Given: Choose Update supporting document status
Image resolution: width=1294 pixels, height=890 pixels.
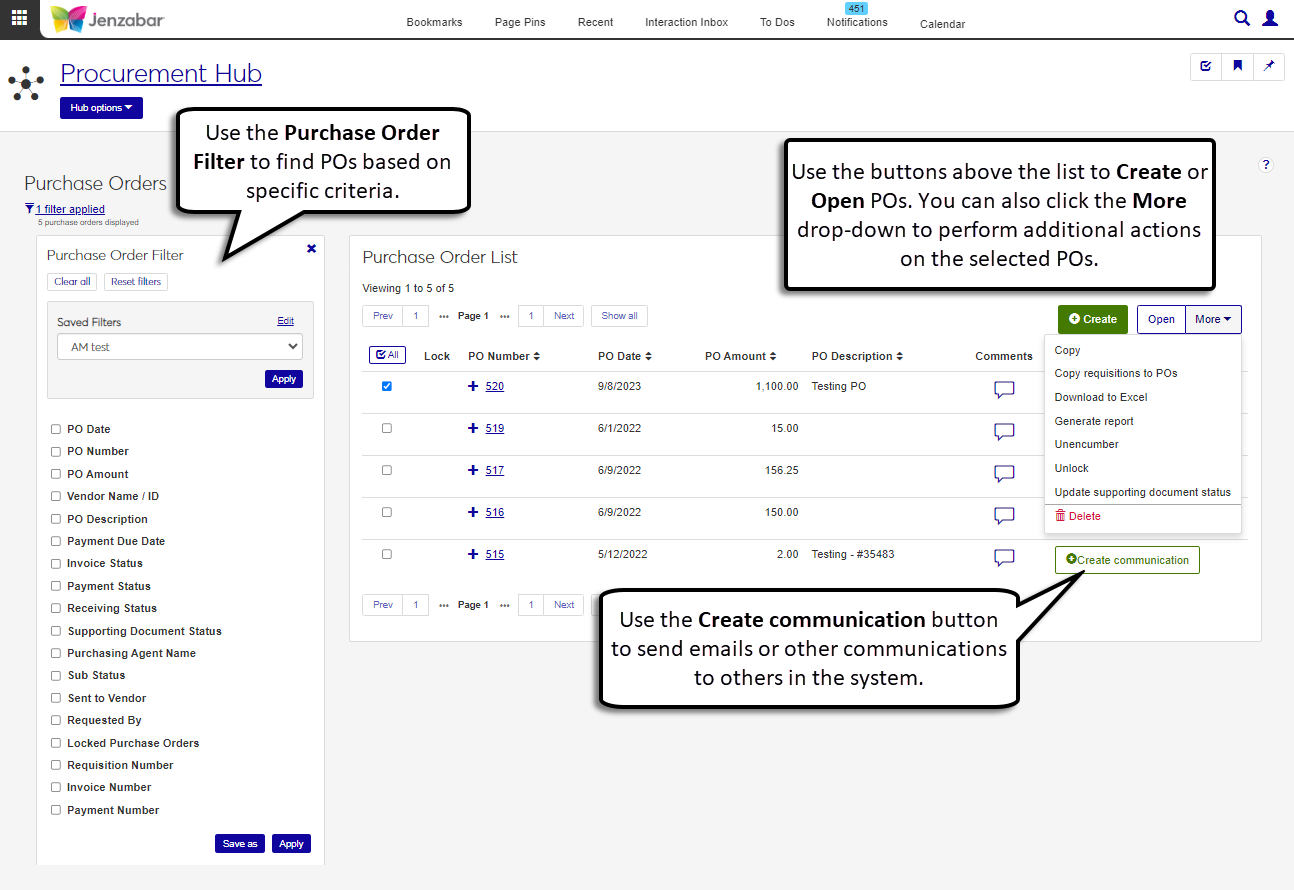Looking at the screenshot, I should pyautogui.click(x=1143, y=492).
